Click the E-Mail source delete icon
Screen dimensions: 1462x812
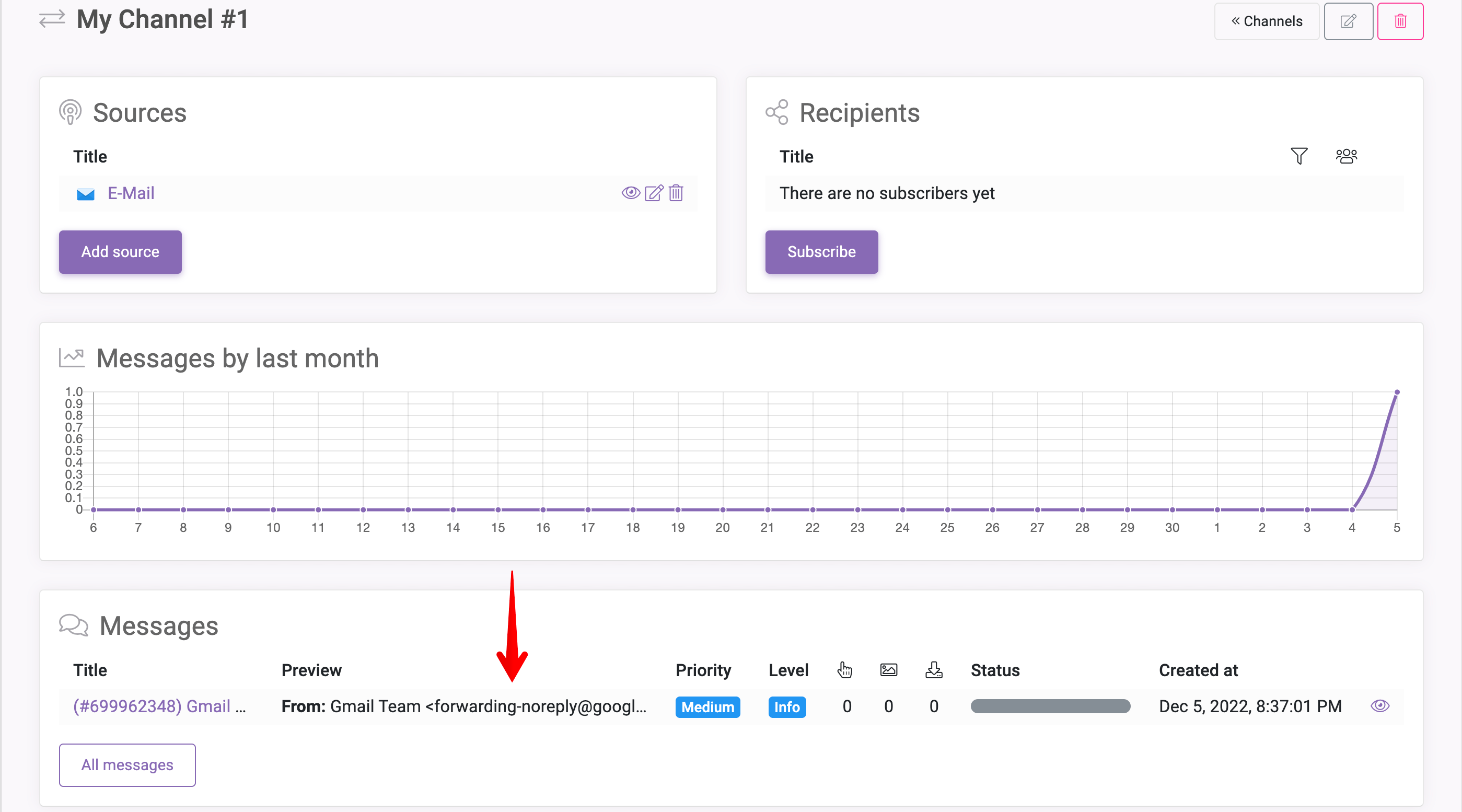tap(676, 193)
